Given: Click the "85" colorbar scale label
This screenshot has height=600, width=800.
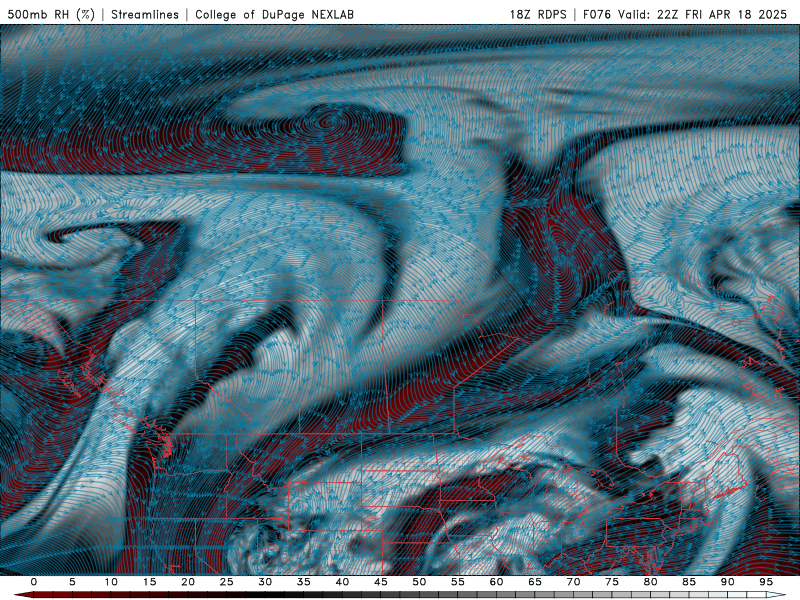Looking at the screenshot, I should 689,582.
